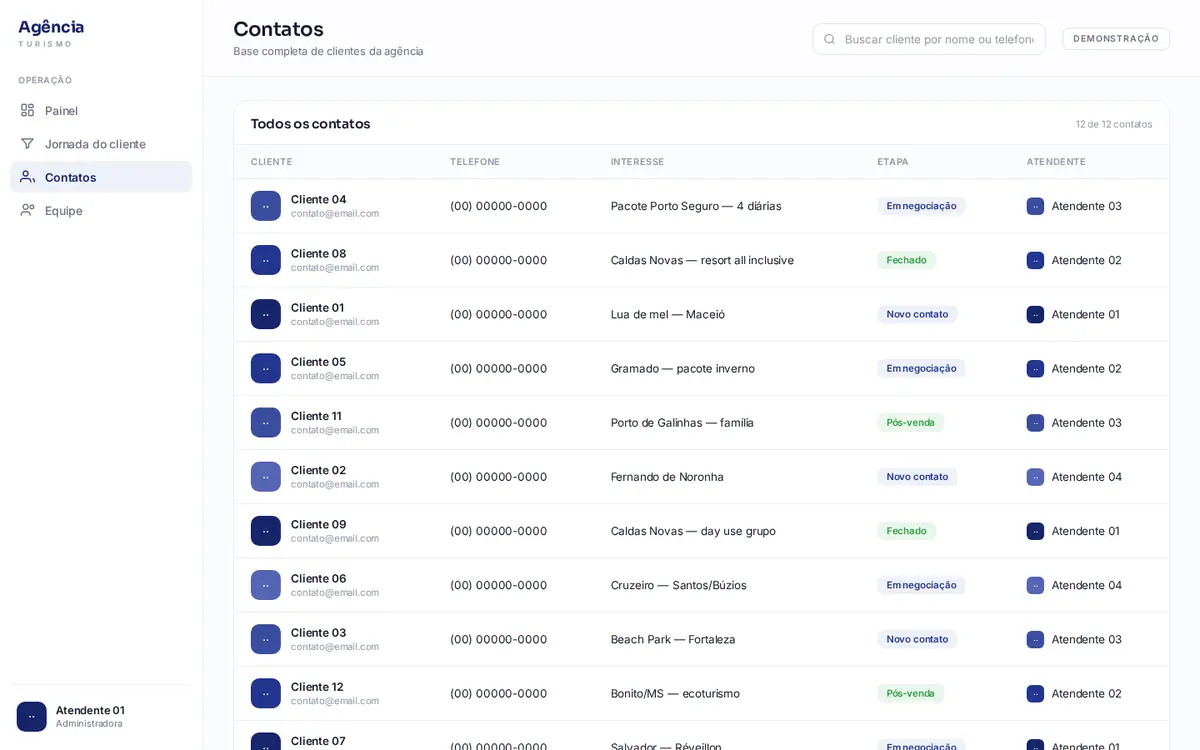This screenshot has height=750, width=1200.
Task: Go to the Equipe section
Action: (101, 210)
